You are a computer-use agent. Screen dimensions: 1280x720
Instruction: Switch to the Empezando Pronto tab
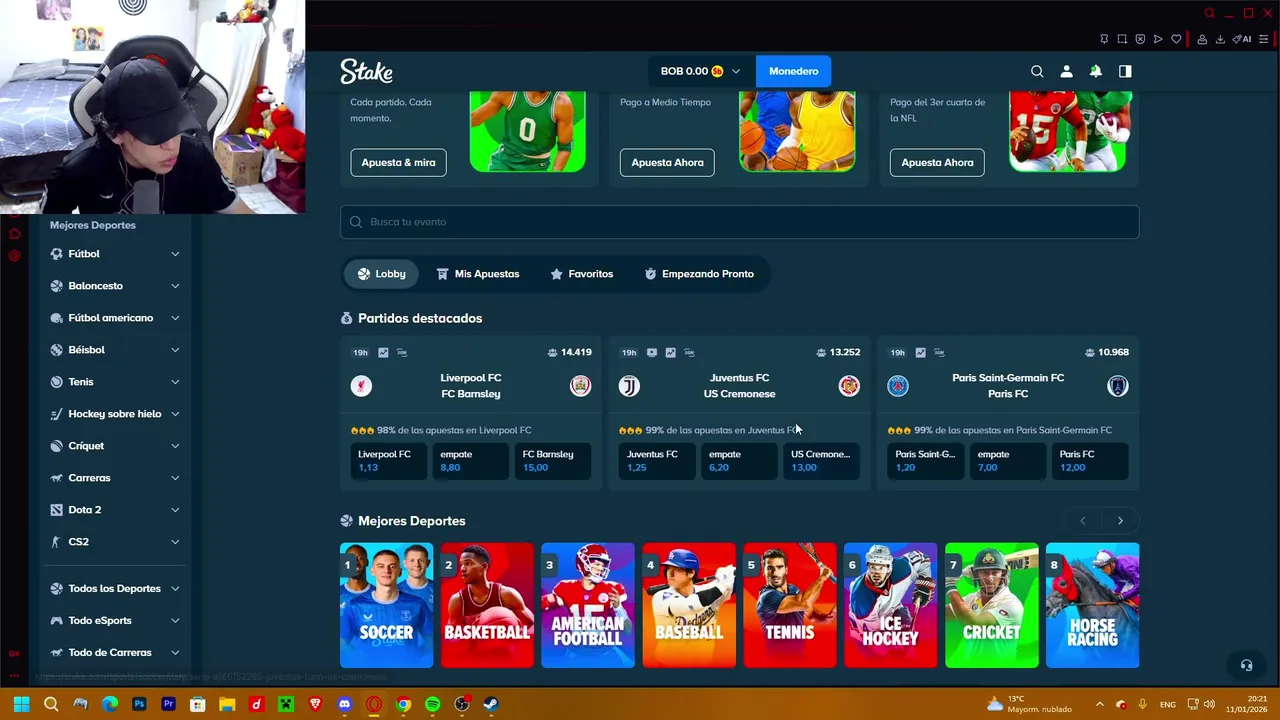[699, 274]
